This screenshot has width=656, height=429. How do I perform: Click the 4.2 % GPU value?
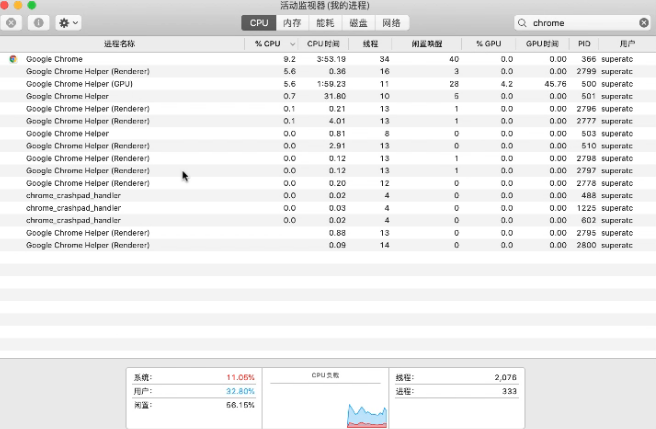507,84
